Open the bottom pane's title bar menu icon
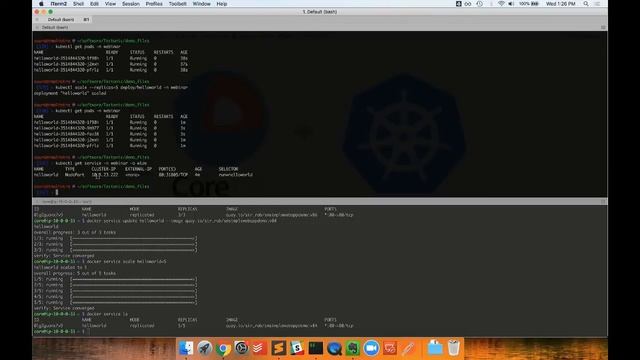This screenshot has width=640, height=360. tap(603, 202)
